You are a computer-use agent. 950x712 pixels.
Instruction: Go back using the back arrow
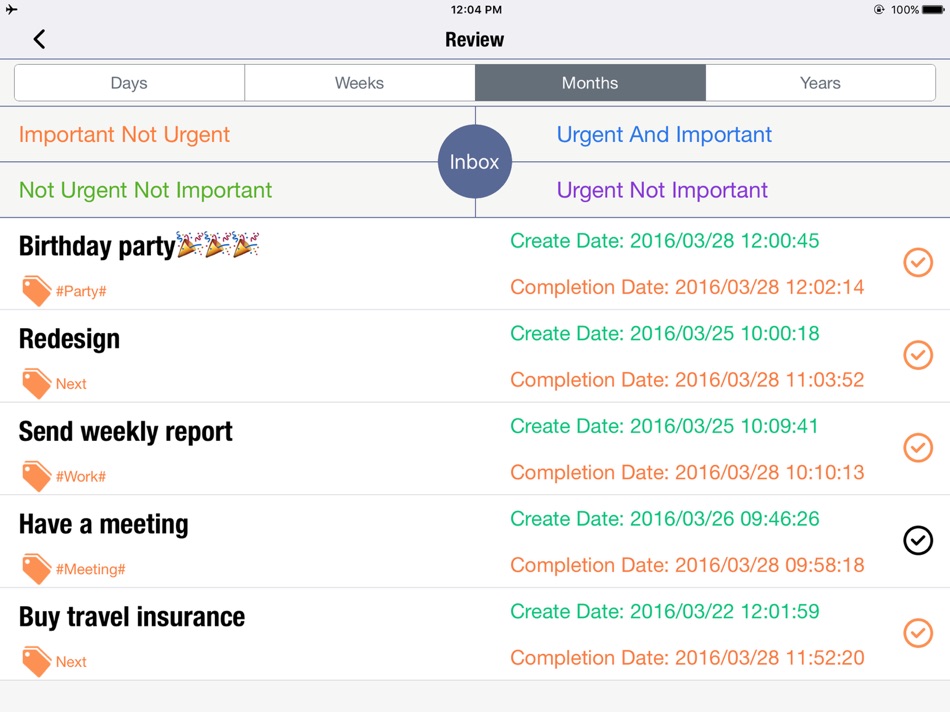coord(39,39)
